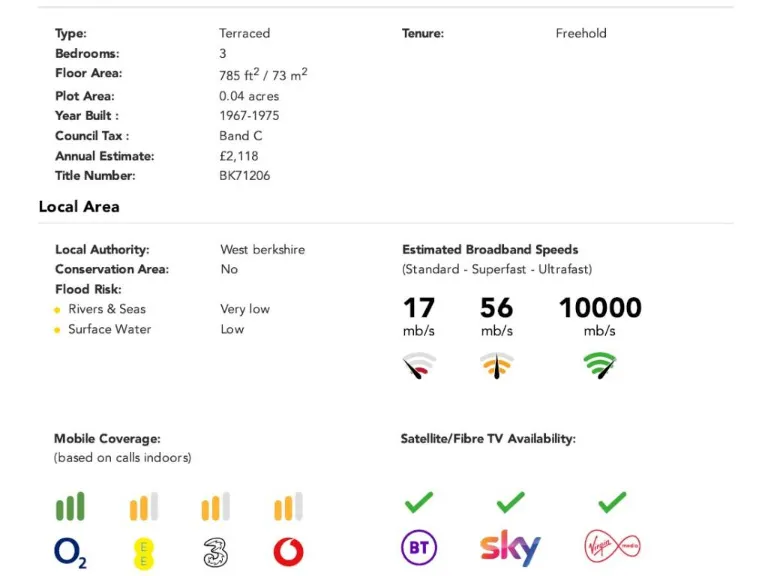Screen dimensions: 768x576
Task: Click the green checkmark above BT
Action: tap(419, 502)
